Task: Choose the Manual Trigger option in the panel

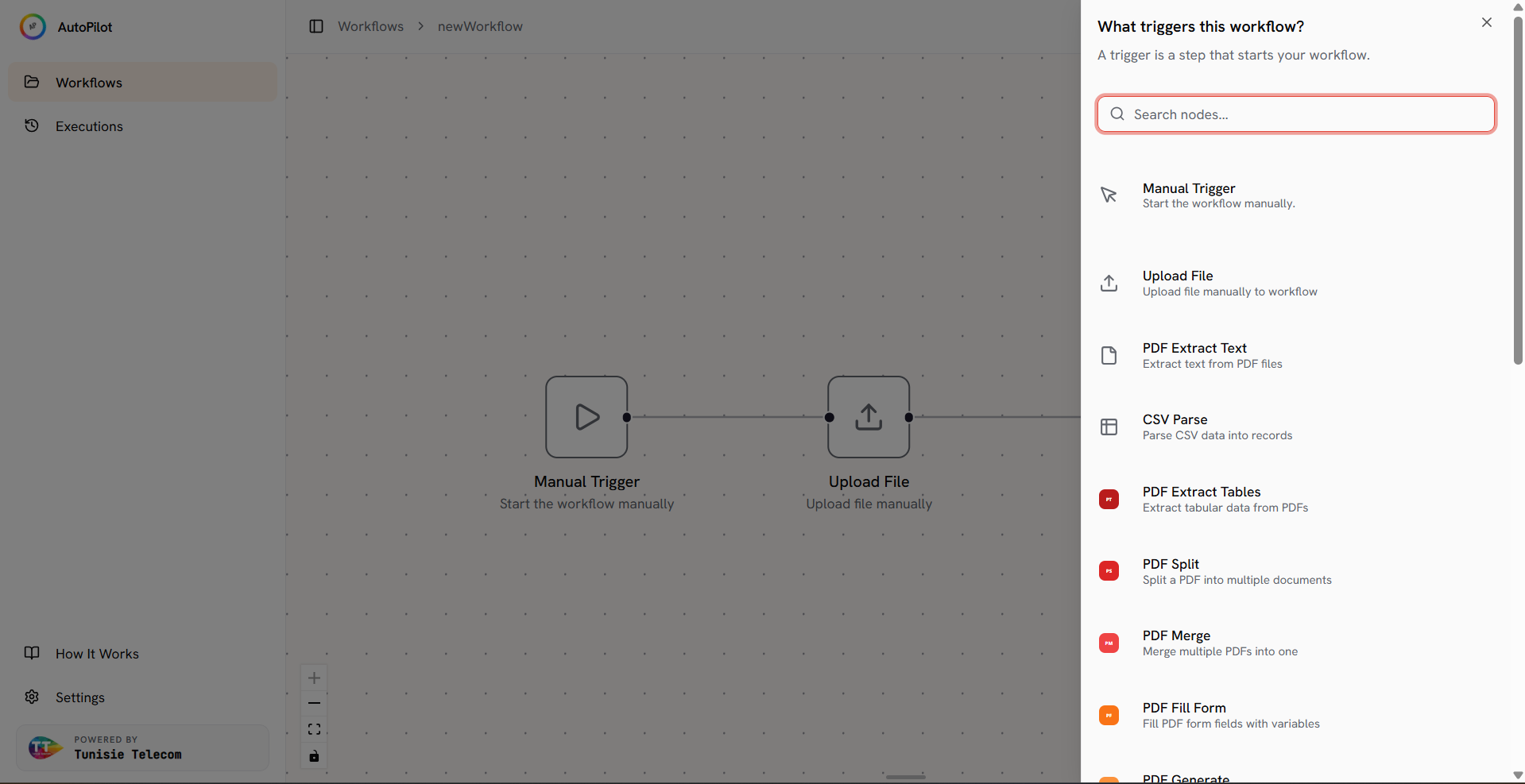Action: [x=1296, y=195]
